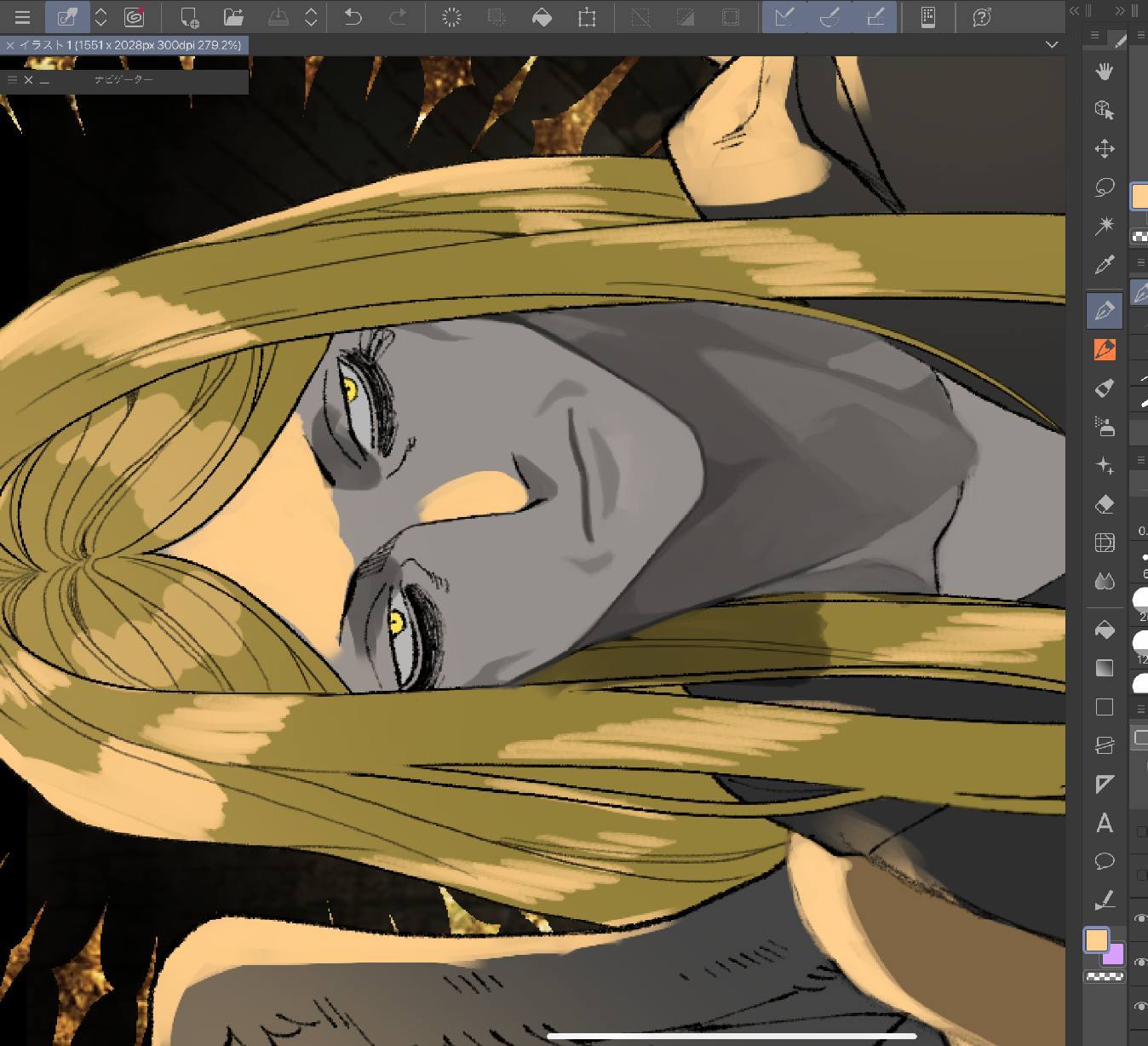Open the Navigator palette menu
Image resolution: width=1148 pixels, height=1046 pixels.
[12, 79]
